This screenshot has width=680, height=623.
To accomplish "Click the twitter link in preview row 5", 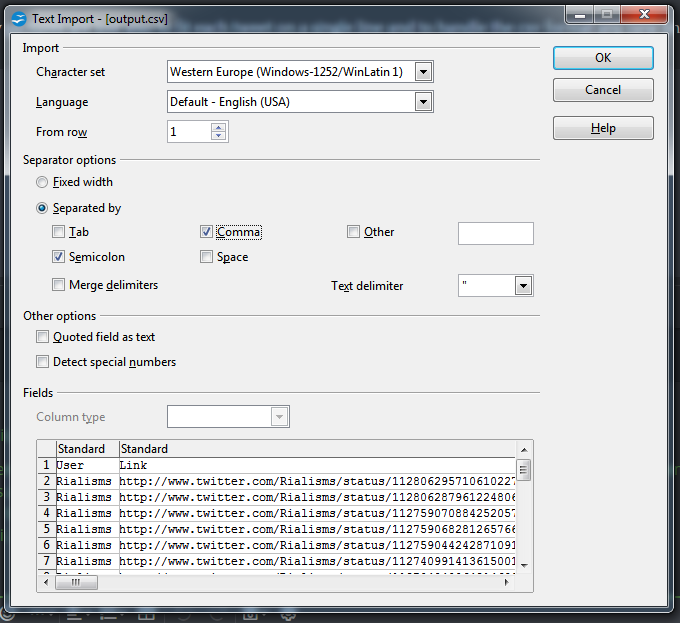I will [x=317, y=530].
